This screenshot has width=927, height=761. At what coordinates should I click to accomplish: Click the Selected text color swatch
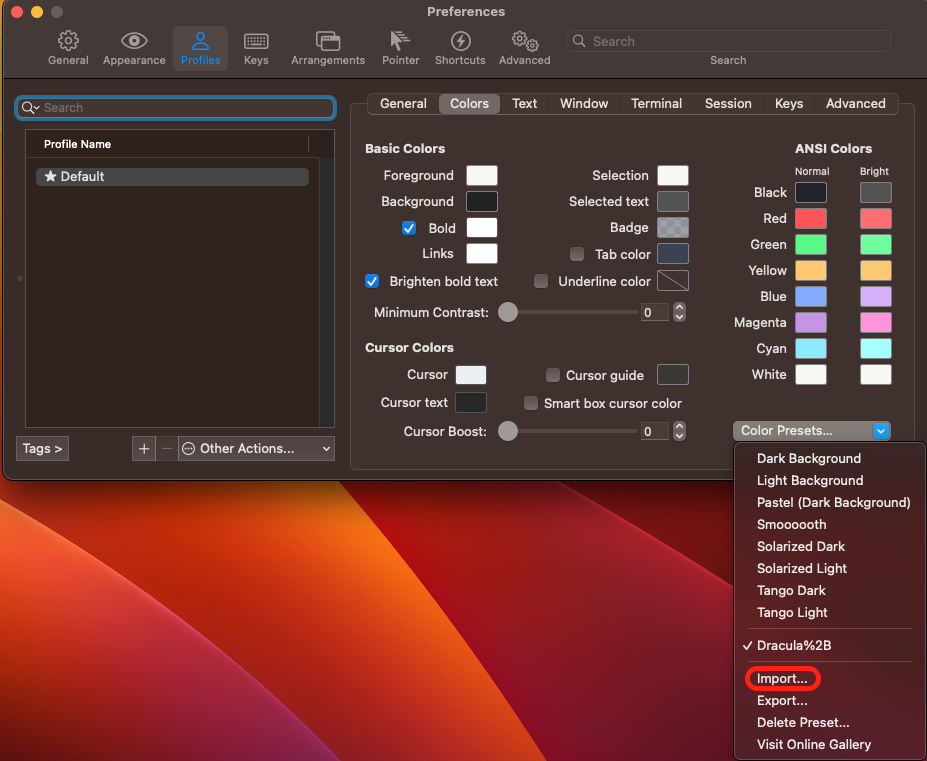[673, 202]
